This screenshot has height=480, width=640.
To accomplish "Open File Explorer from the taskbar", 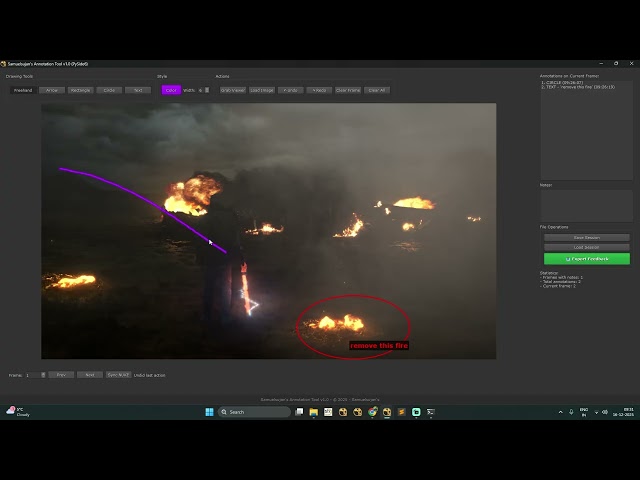I will (x=313, y=412).
